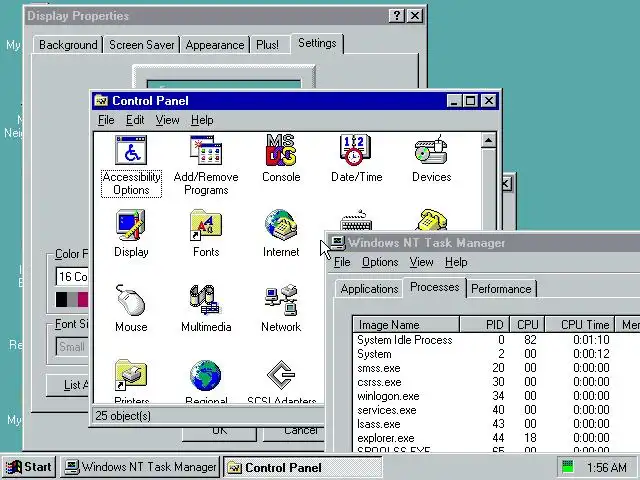Screen dimensions: 640x480
Task: Switch to Task Manager Processes tab
Action: pyautogui.click(x=434, y=287)
